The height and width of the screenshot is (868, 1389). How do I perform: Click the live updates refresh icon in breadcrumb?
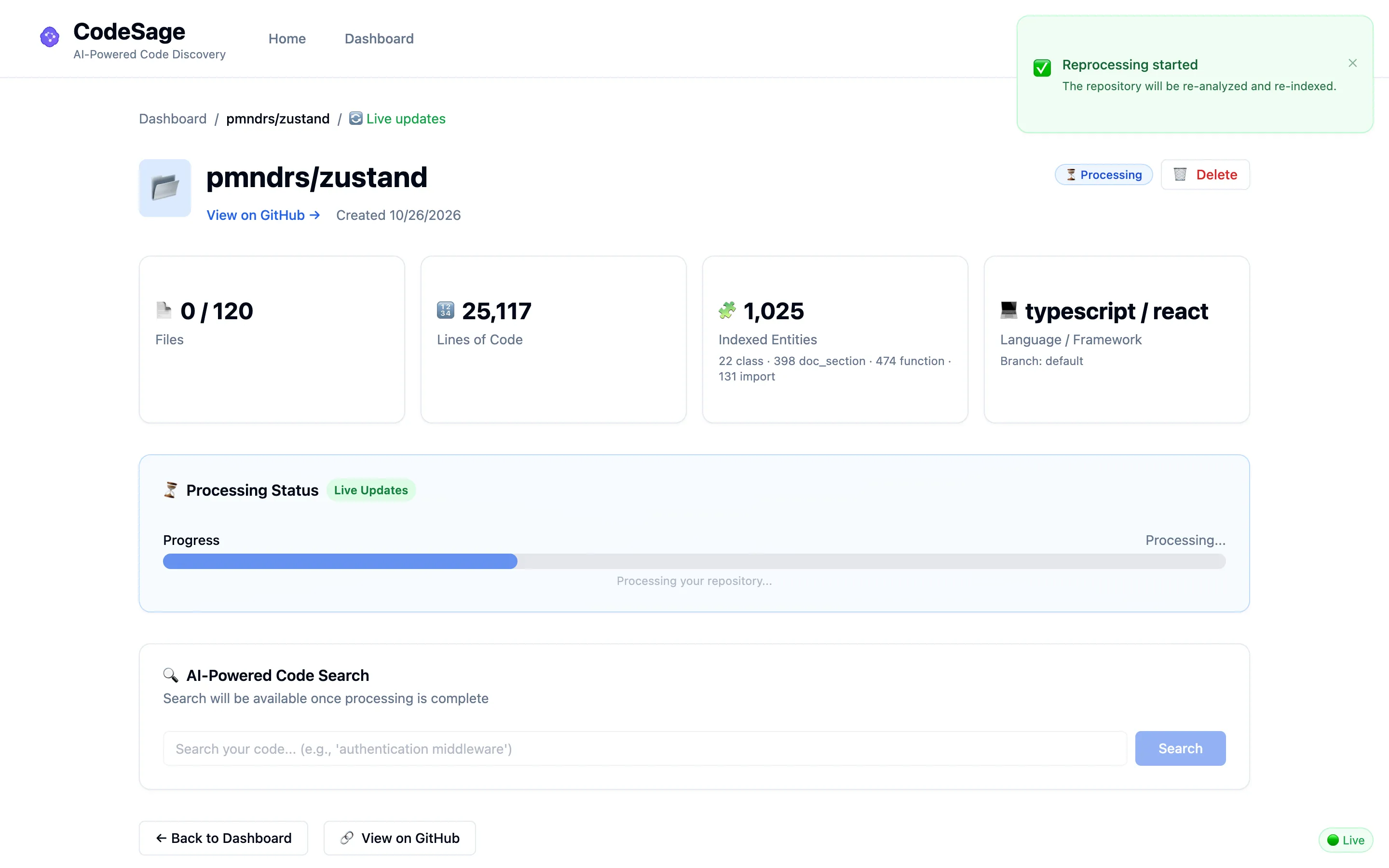coord(356,118)
